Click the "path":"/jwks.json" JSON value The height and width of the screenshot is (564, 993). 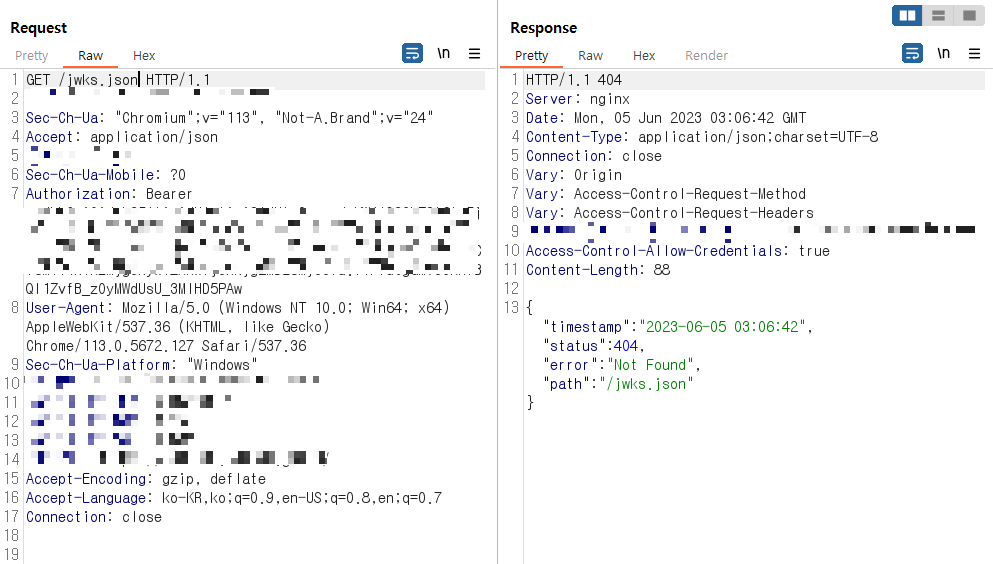coord(646,384)
